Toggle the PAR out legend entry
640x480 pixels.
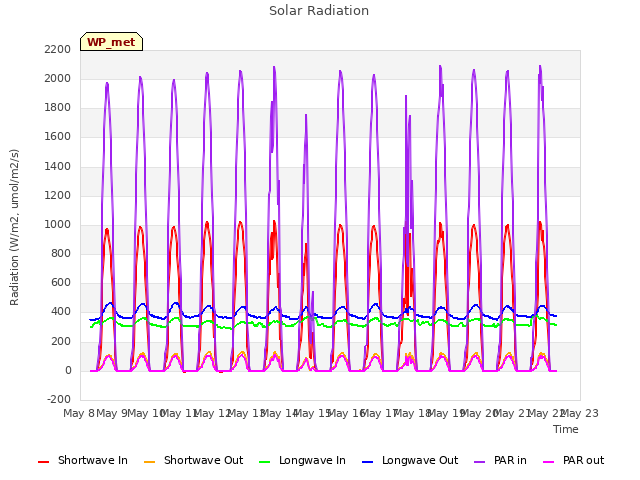click(573, 460)
